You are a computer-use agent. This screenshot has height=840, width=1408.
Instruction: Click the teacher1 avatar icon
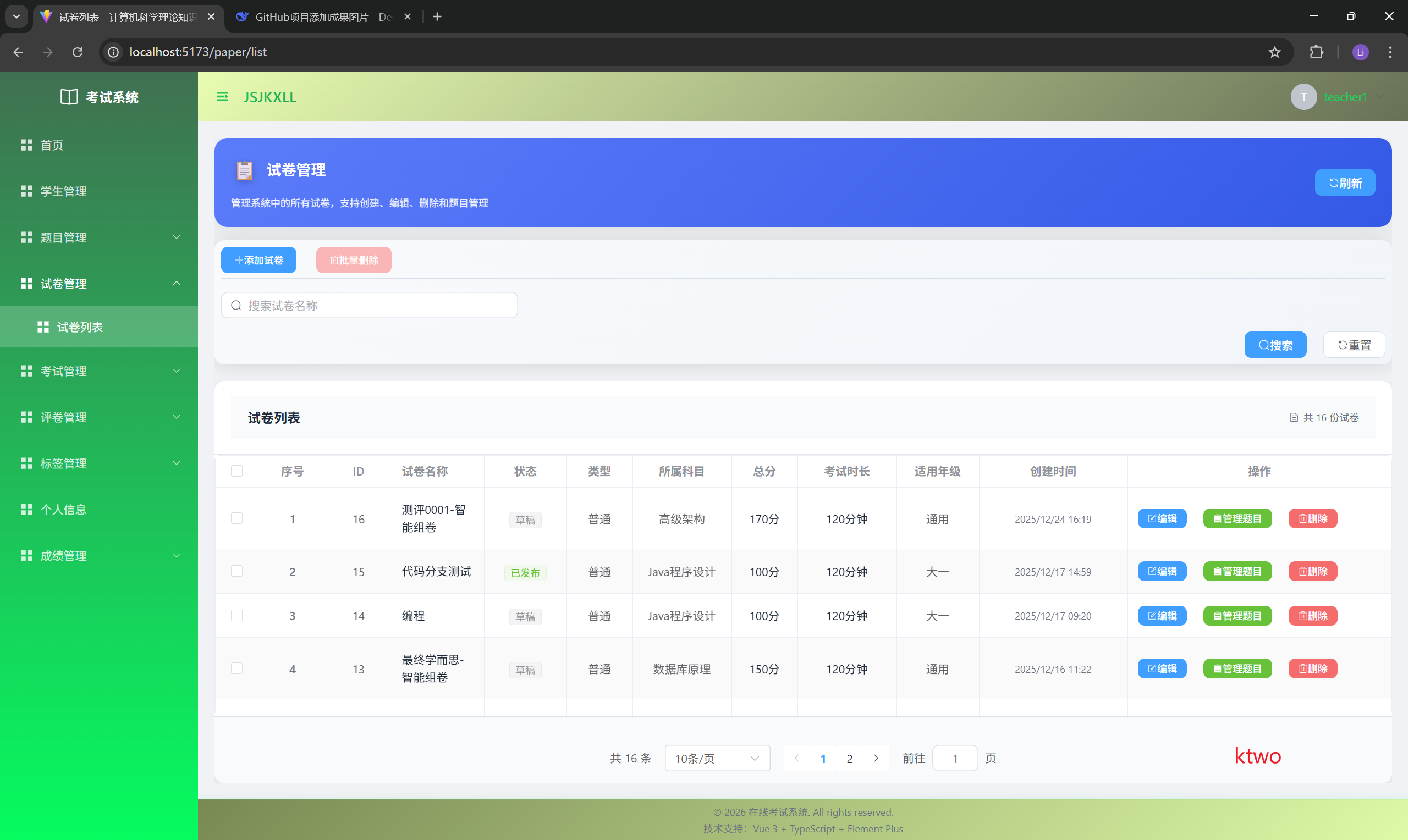coord(1303,97)
